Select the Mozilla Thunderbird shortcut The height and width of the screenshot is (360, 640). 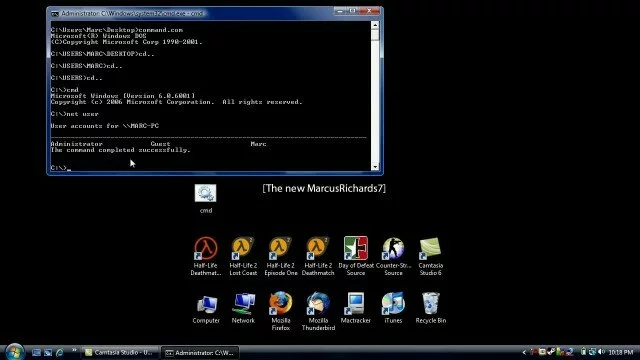click(318, 311)
